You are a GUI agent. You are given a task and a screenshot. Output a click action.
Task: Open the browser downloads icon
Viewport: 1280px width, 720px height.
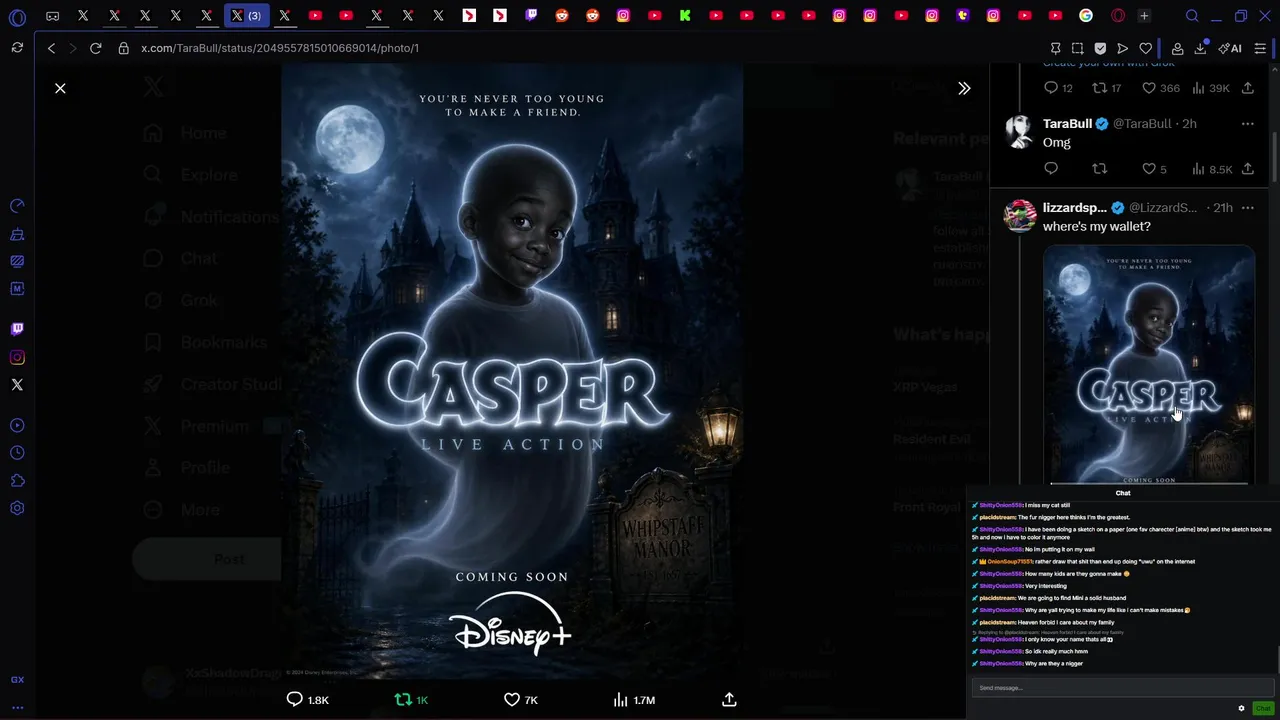[1200, 48]
